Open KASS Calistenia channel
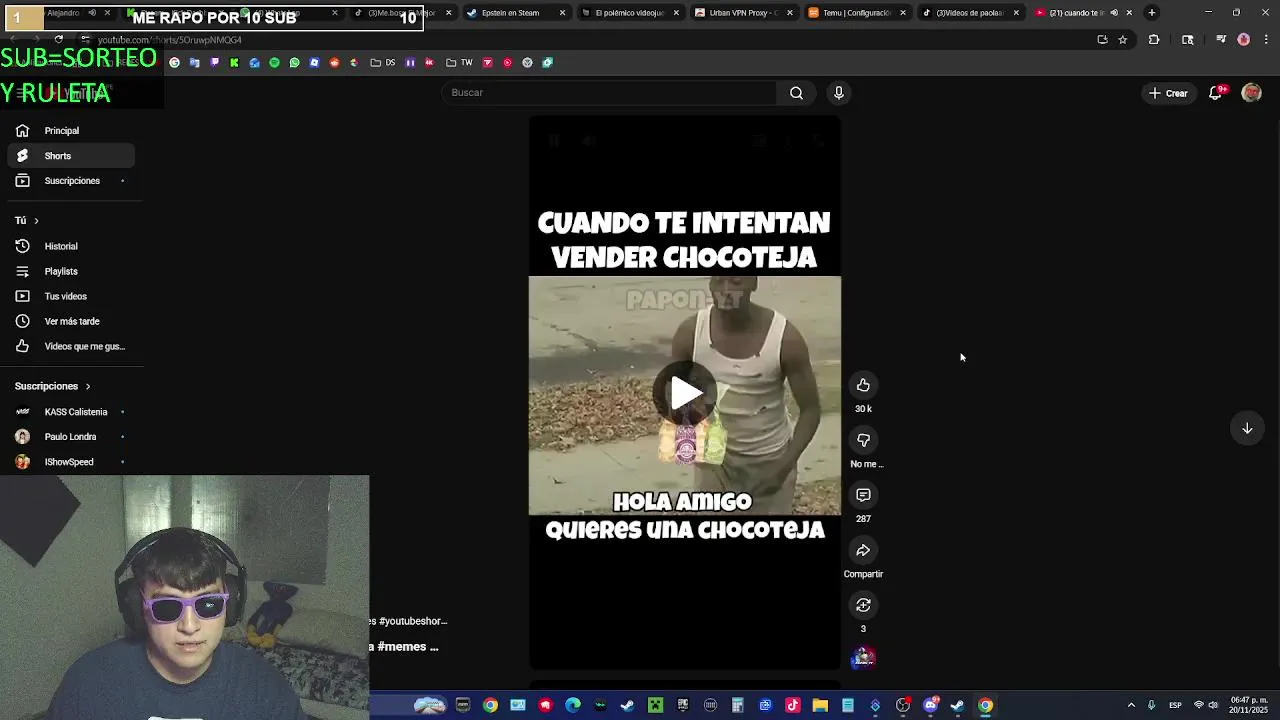1280x720 pixels. tap(70, 412)
